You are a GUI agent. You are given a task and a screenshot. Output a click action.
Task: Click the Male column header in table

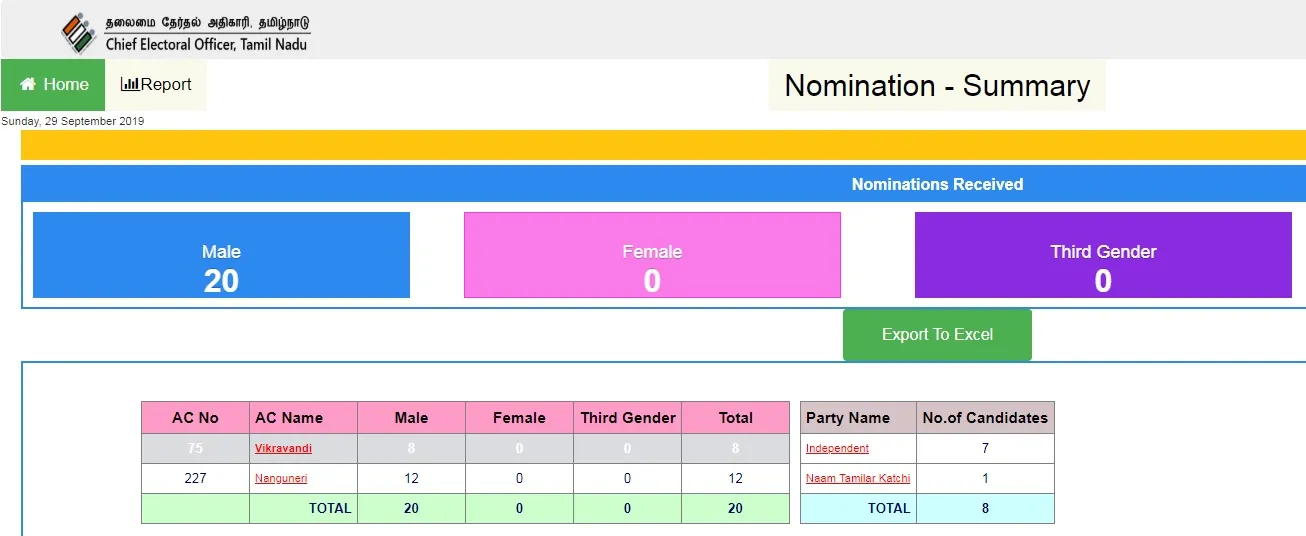[x=411, y=418]
